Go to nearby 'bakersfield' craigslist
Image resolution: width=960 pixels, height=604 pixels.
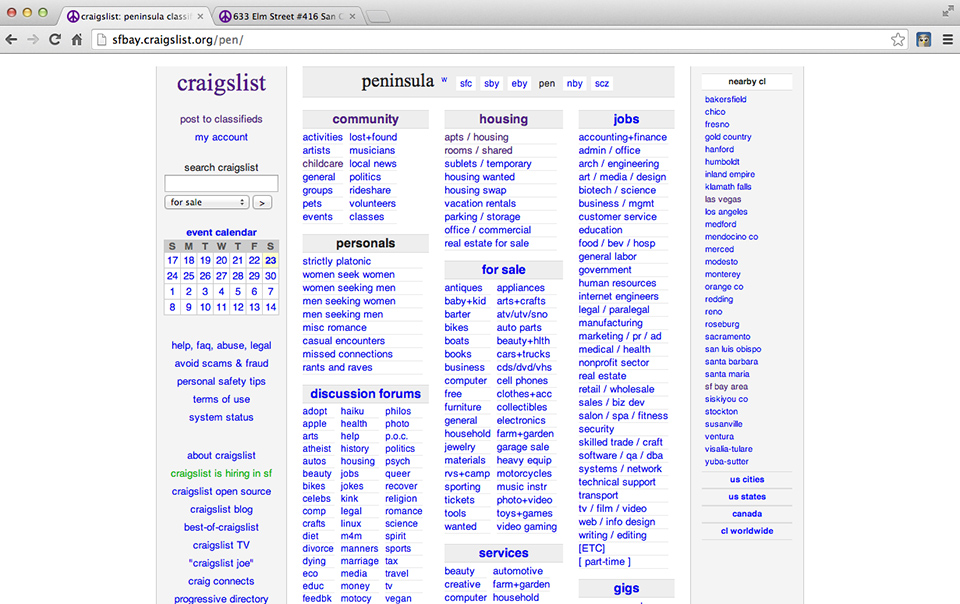725,99
